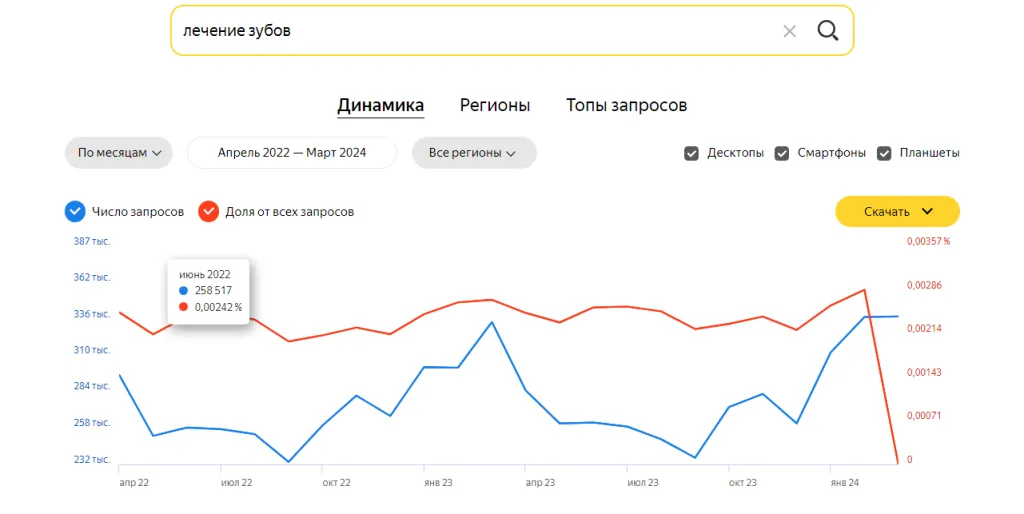
Task: Click the '0,00143' right axis value
Action: point(924,372)
